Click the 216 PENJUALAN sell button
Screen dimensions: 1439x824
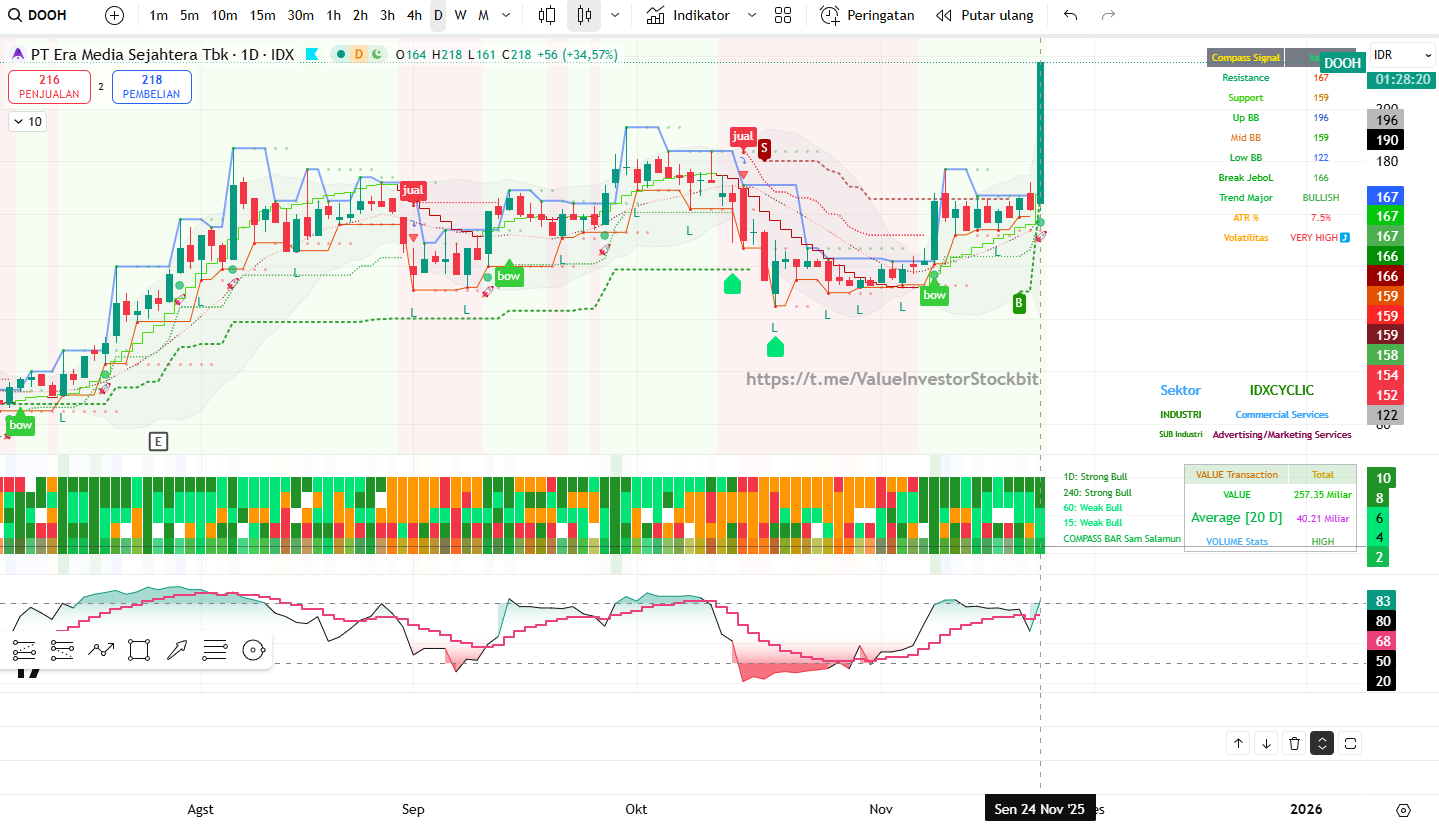click(x=50, y=87)
